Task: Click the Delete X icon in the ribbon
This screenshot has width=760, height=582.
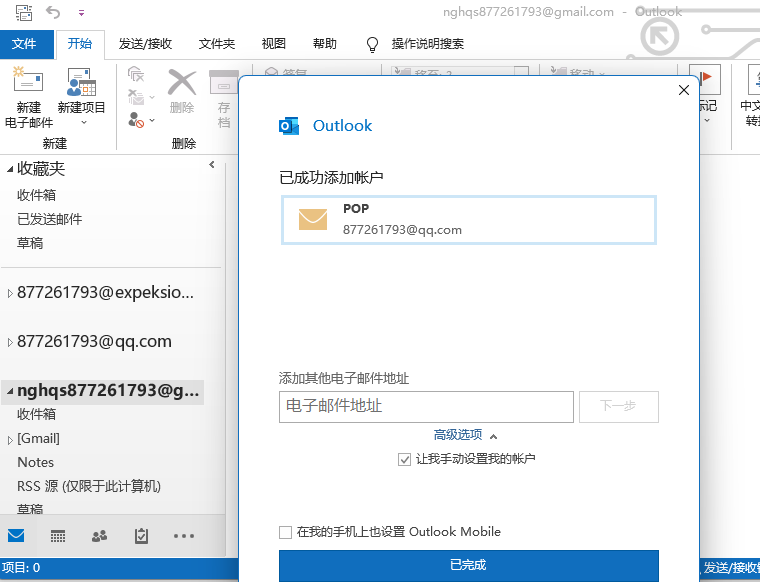Action: [x=182, y=82]
